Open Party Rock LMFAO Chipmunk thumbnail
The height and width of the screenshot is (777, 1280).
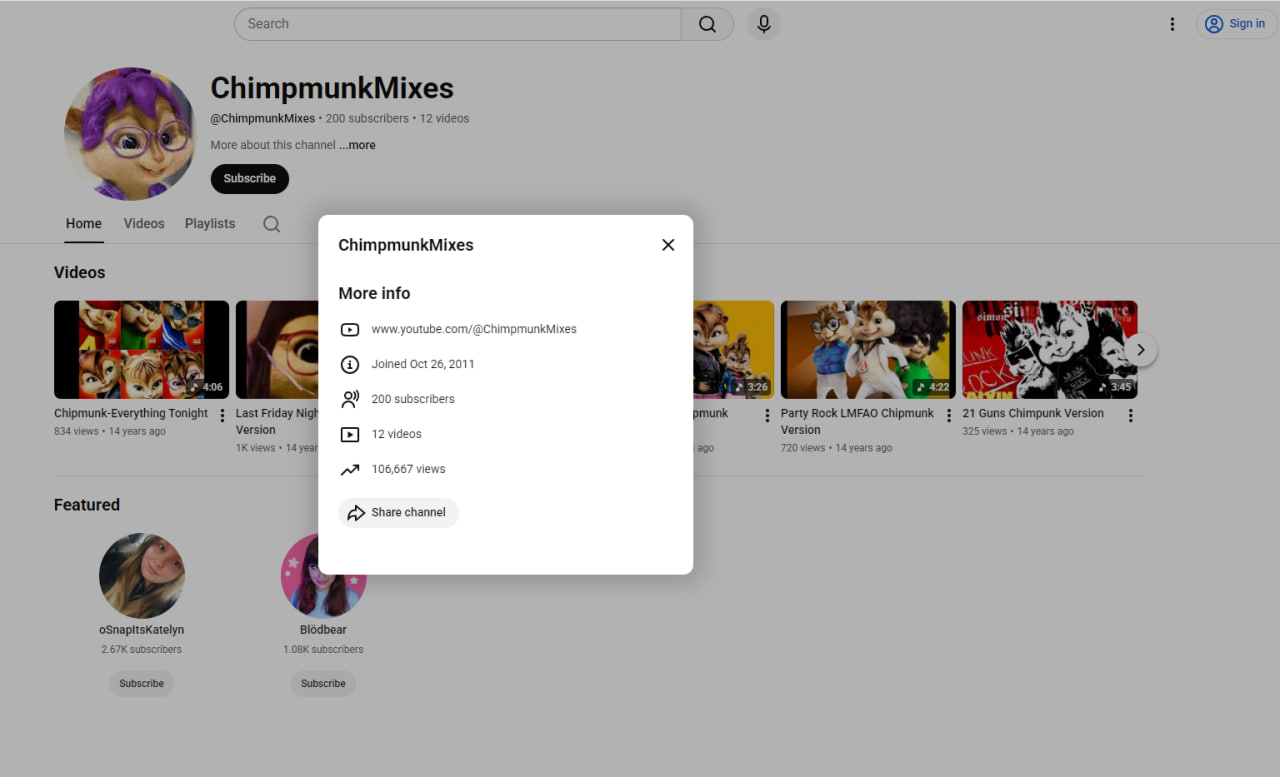point(868,350)
